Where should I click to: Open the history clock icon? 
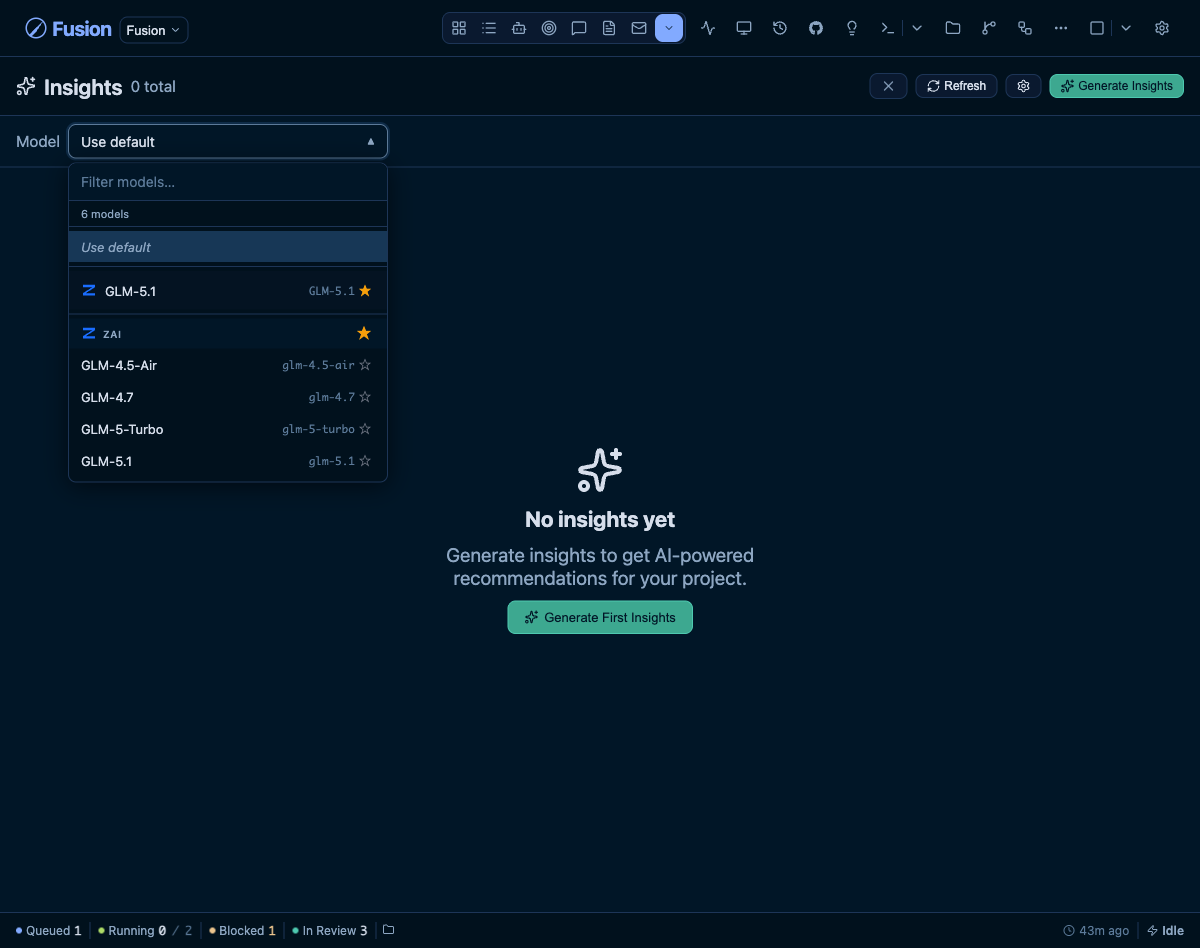click(x=780, y=29)
